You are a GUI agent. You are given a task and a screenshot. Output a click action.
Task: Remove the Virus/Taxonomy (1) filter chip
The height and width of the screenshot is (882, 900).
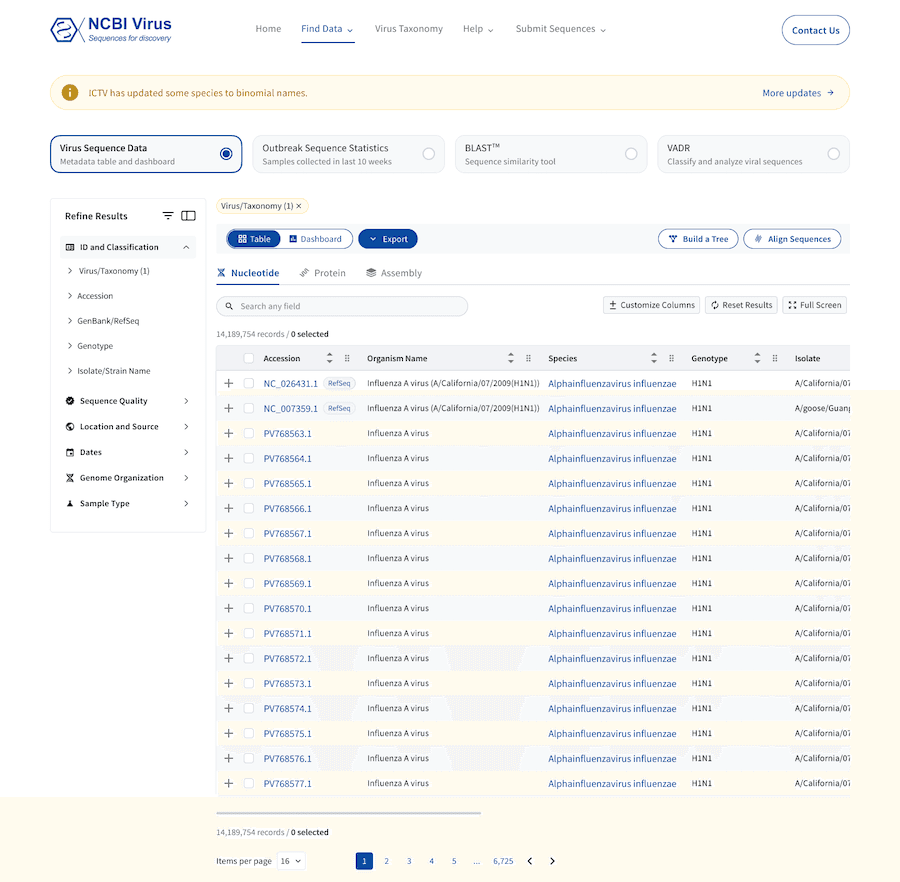point(299,206)
